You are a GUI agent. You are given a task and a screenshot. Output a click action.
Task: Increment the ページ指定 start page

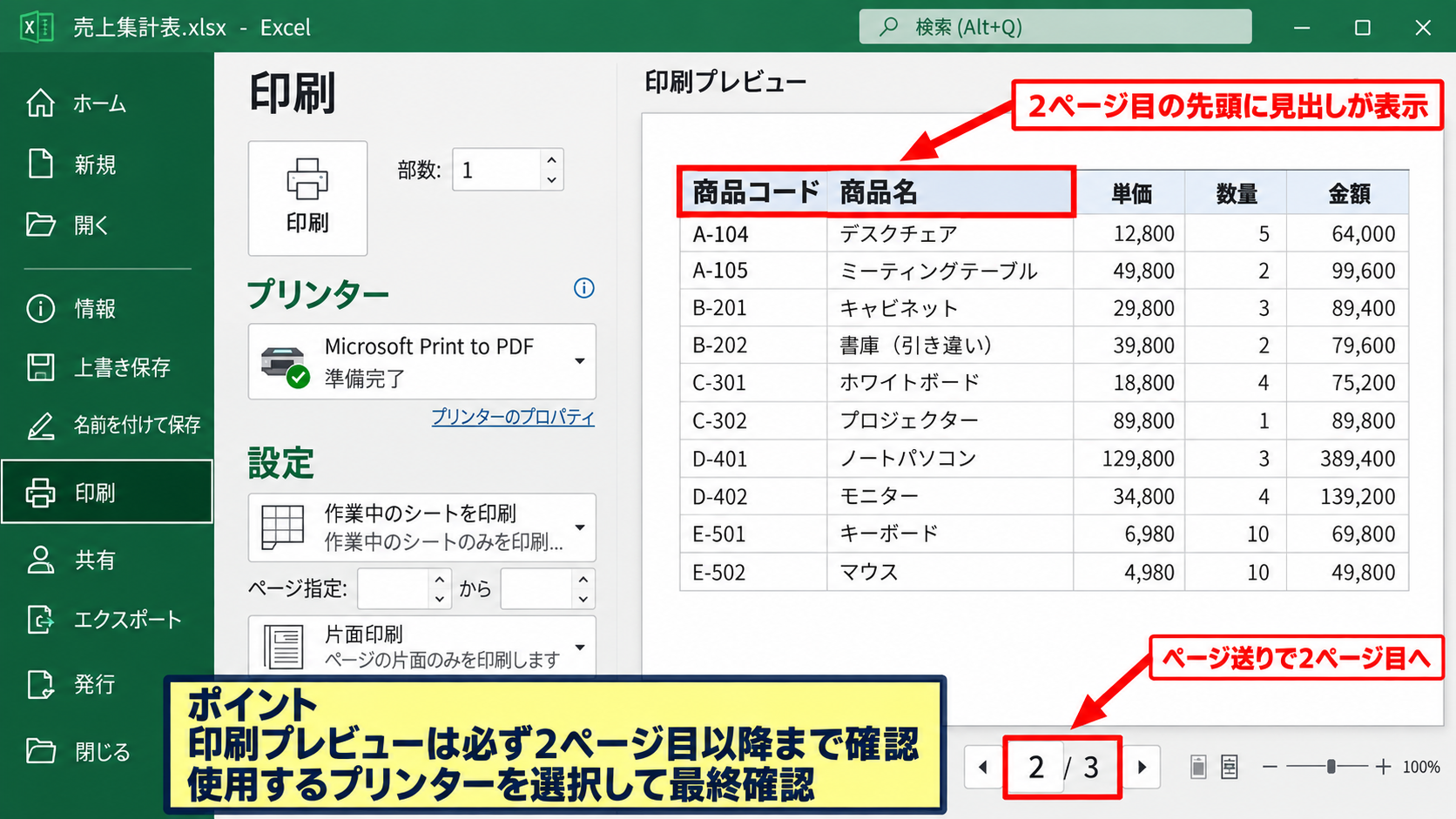[440, 580]
